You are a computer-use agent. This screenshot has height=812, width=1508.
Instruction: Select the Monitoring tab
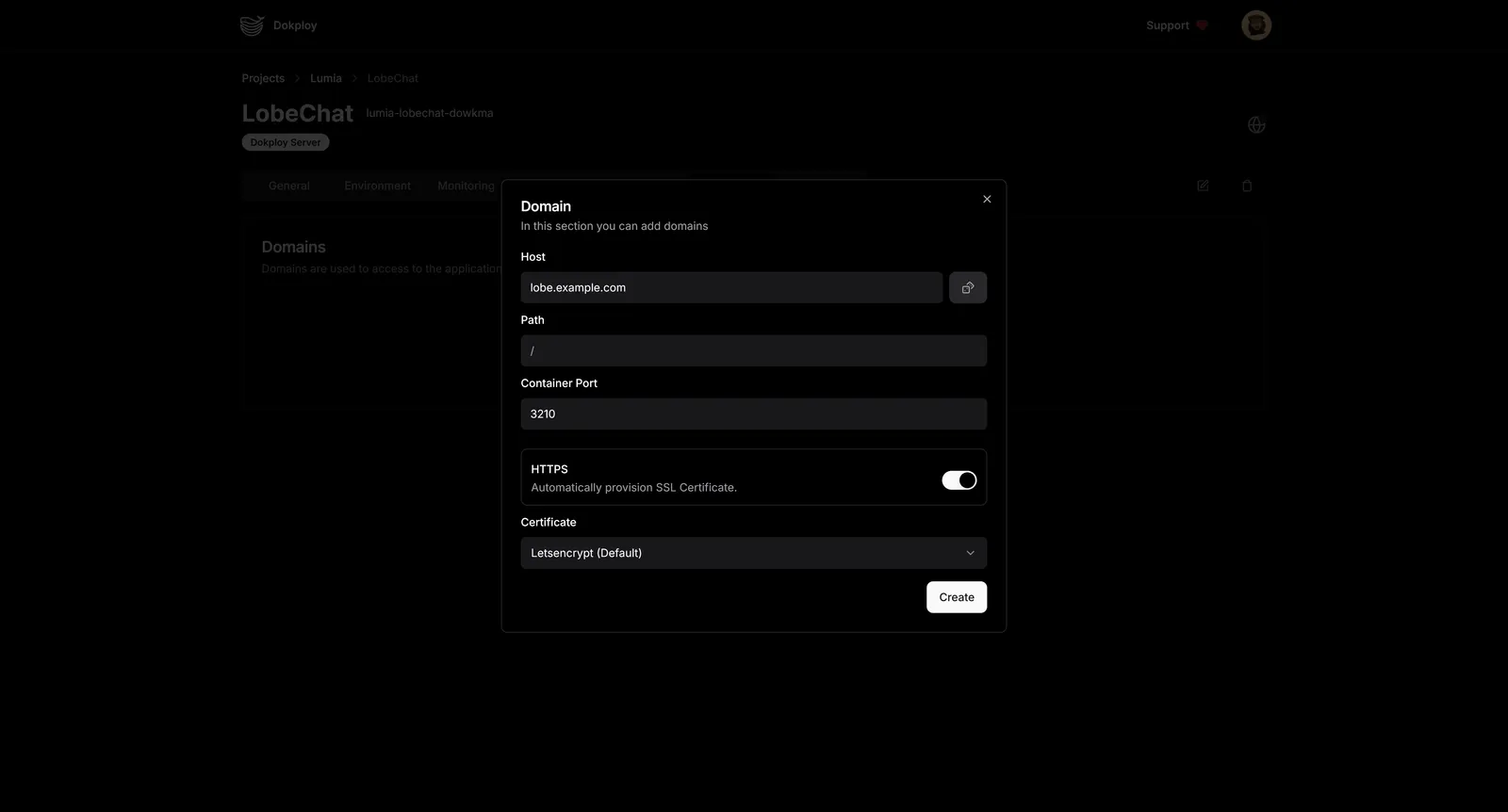(x=466, y=187)
